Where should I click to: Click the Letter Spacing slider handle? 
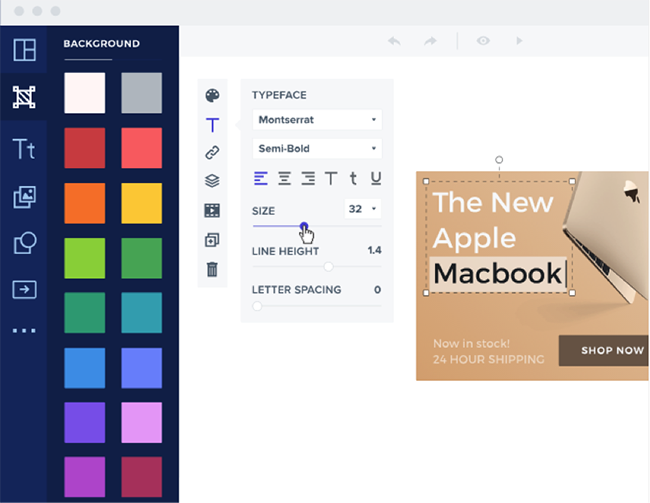click(257, 306)
